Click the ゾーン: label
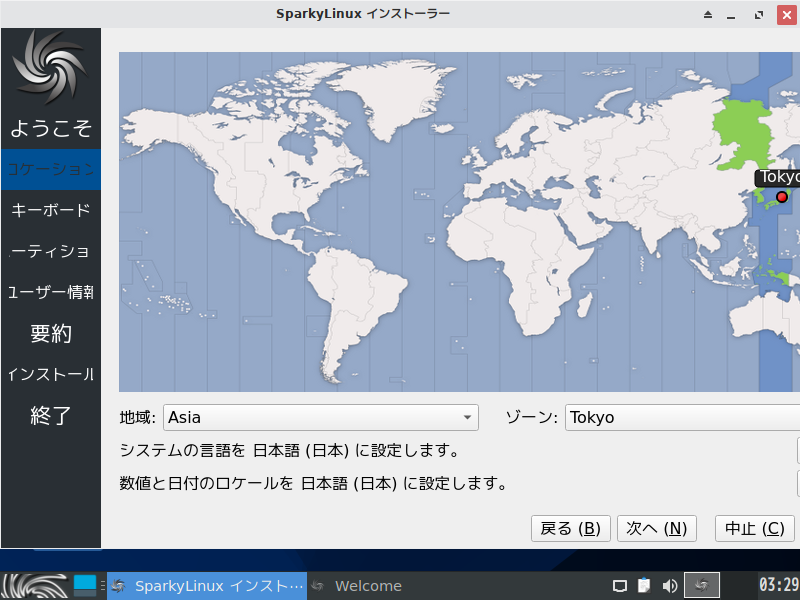The width and height of the screenshot is (800, 600). click(x=531, y=417)
